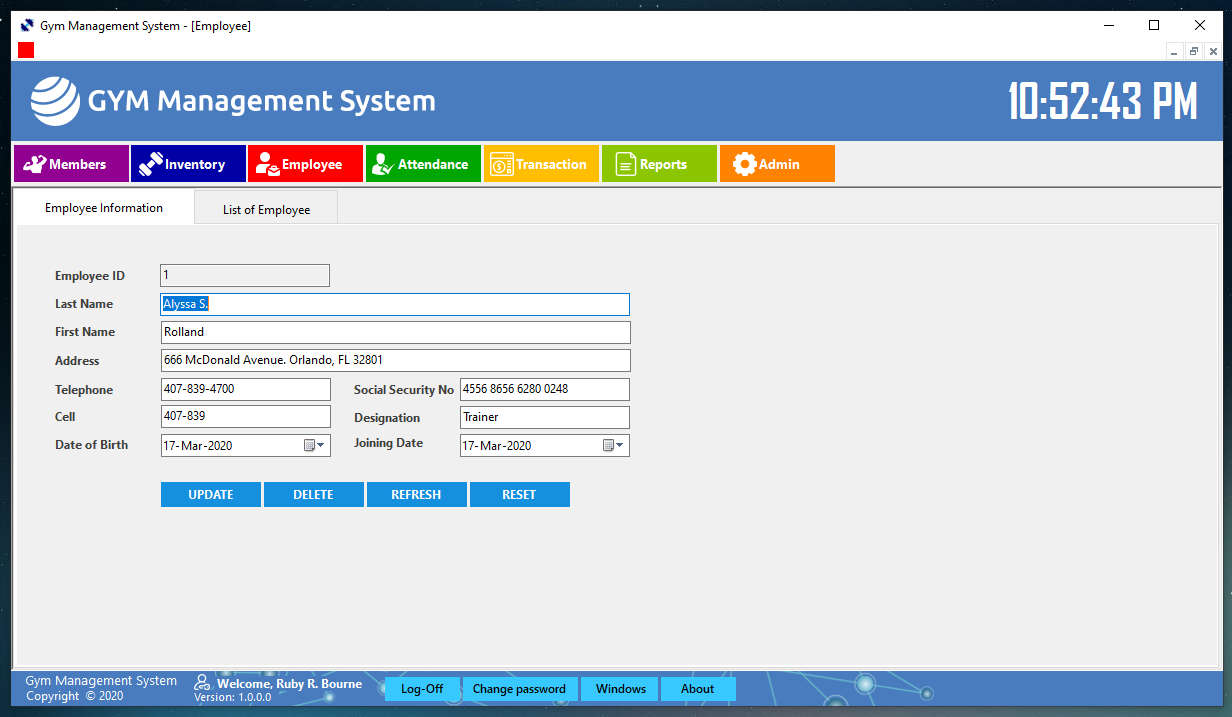Click the UPDATE button
Image resolution: width=1232 pixels, height=717 pixels.
(x=211, y=494)
